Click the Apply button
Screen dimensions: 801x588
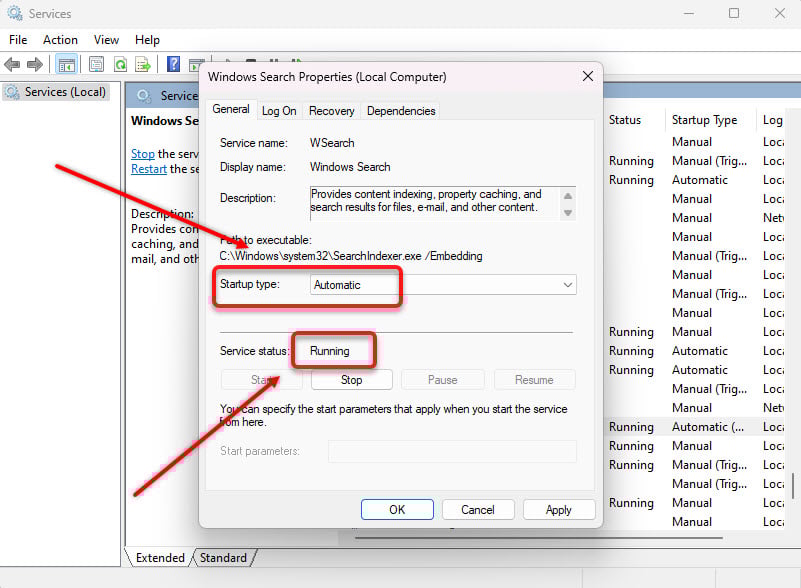tap(558, 509)
